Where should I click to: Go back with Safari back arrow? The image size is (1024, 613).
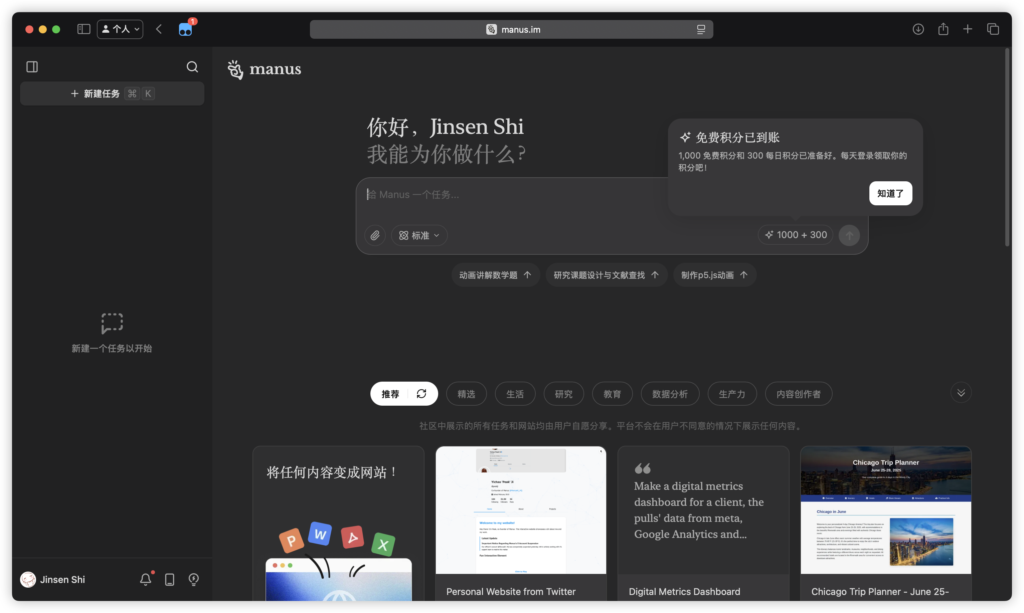(x=159, y=29)
